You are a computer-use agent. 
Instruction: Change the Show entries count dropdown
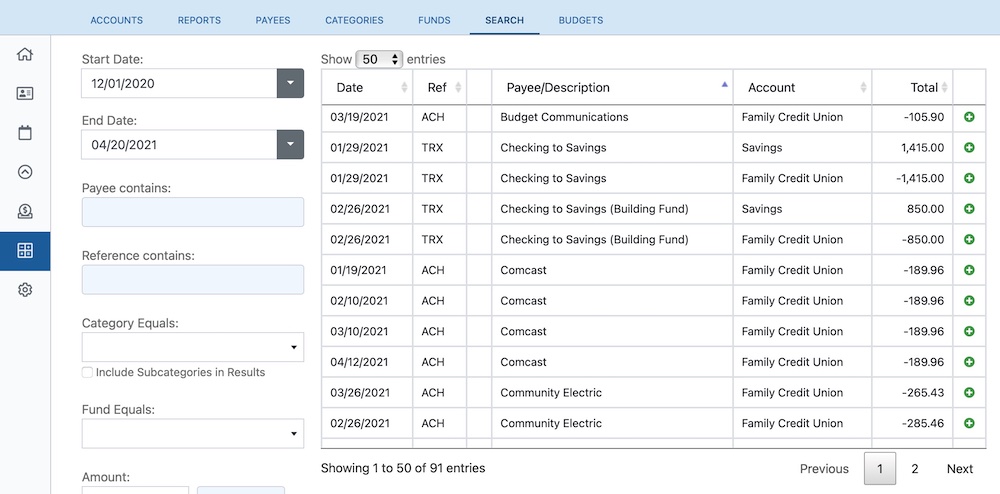[x=379, y=59]
